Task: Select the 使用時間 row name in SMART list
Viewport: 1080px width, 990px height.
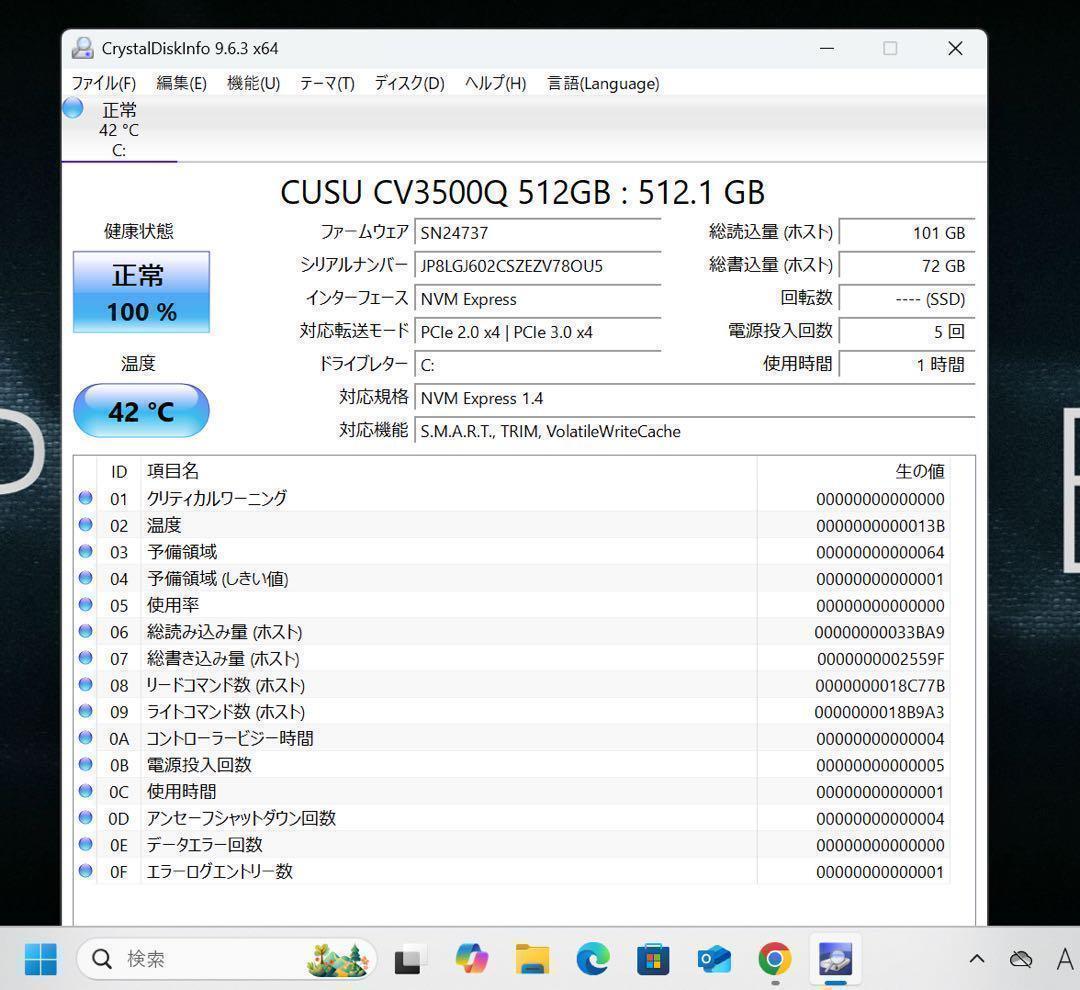Action: (181, 792)
